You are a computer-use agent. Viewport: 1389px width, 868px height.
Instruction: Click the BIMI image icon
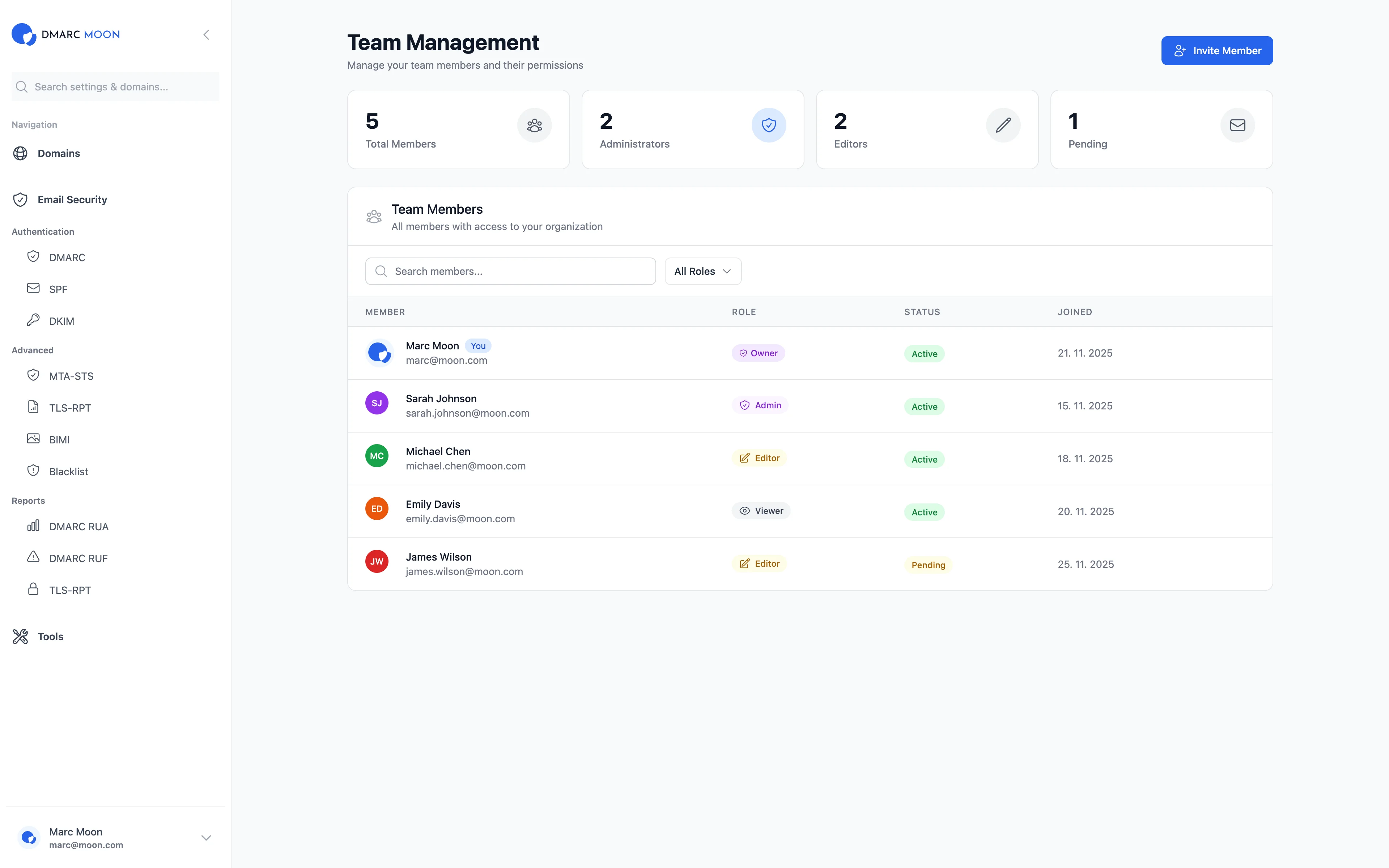point(33,439)
